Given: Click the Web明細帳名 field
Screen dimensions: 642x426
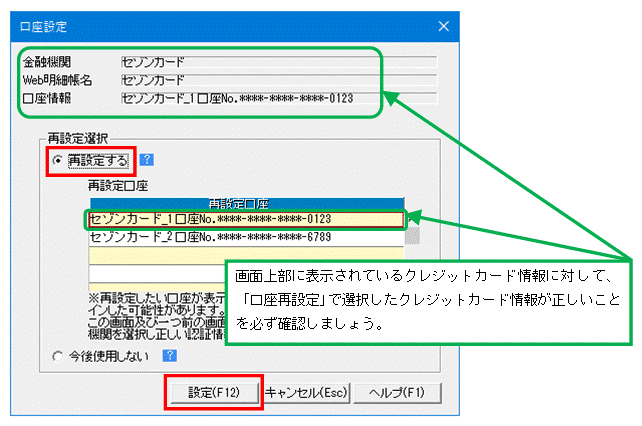Looking at the screenshot, I should point(279,80).
